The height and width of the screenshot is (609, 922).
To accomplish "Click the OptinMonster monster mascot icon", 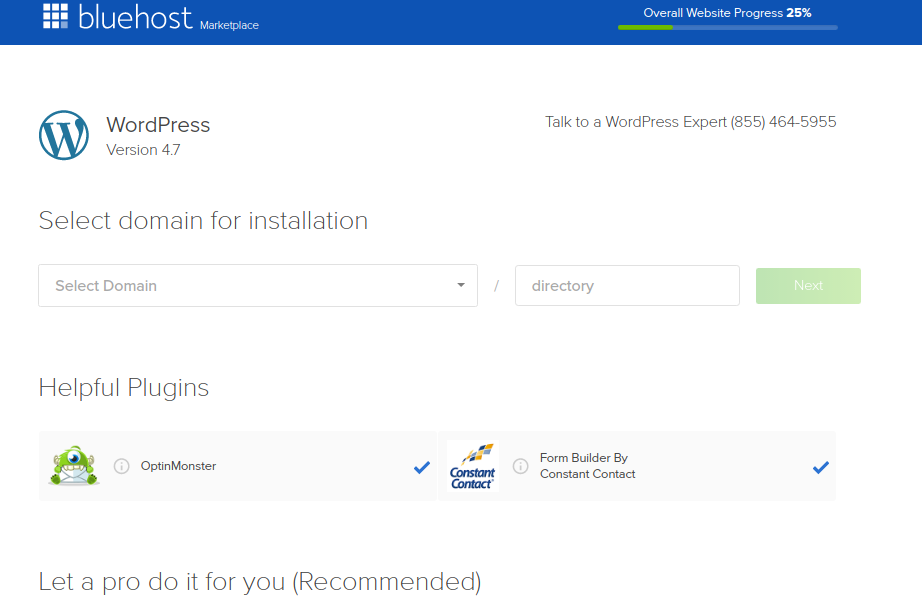I will coord(74,466).
